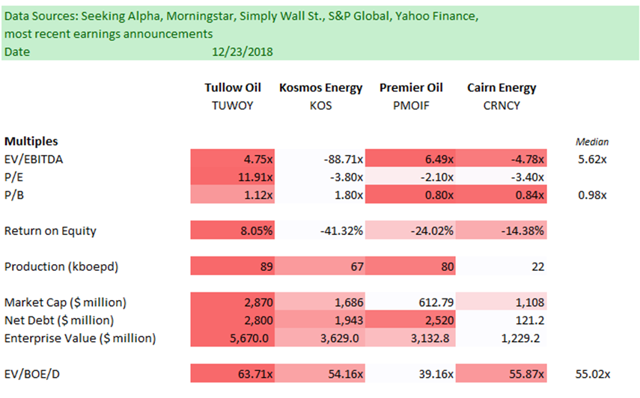Click the Kosmos Energy column header
The width and height of the screenshot is (640, 398).
pyautogui.click(x=321, y=88)
